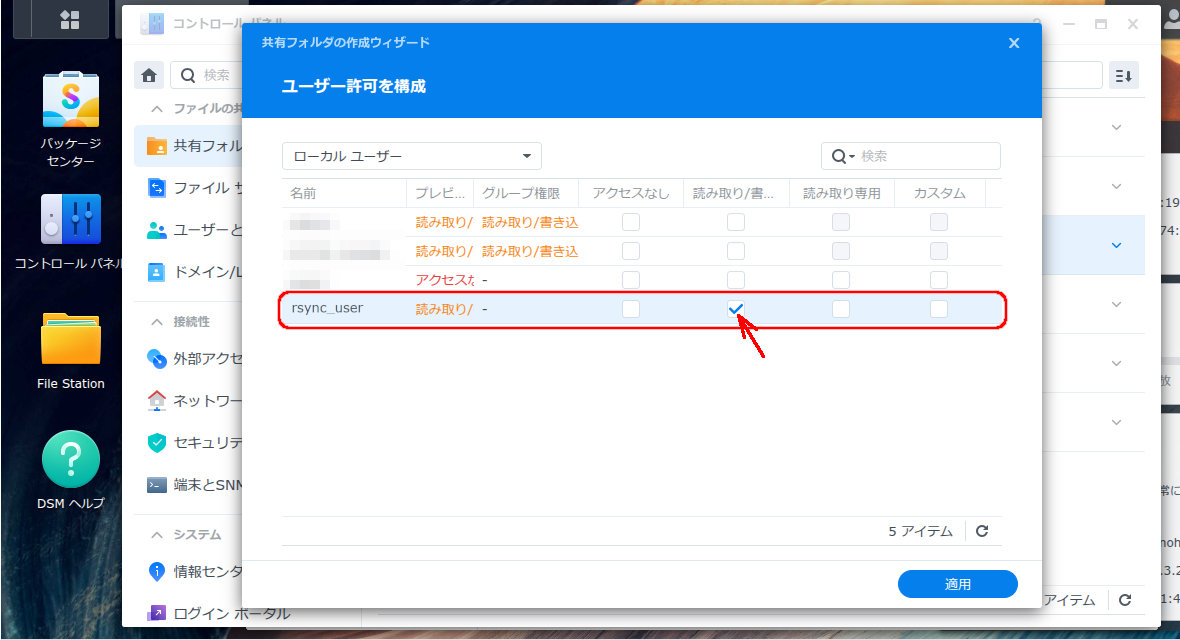
Task: Click the custom column header
Action: click(x=939, y=194)
